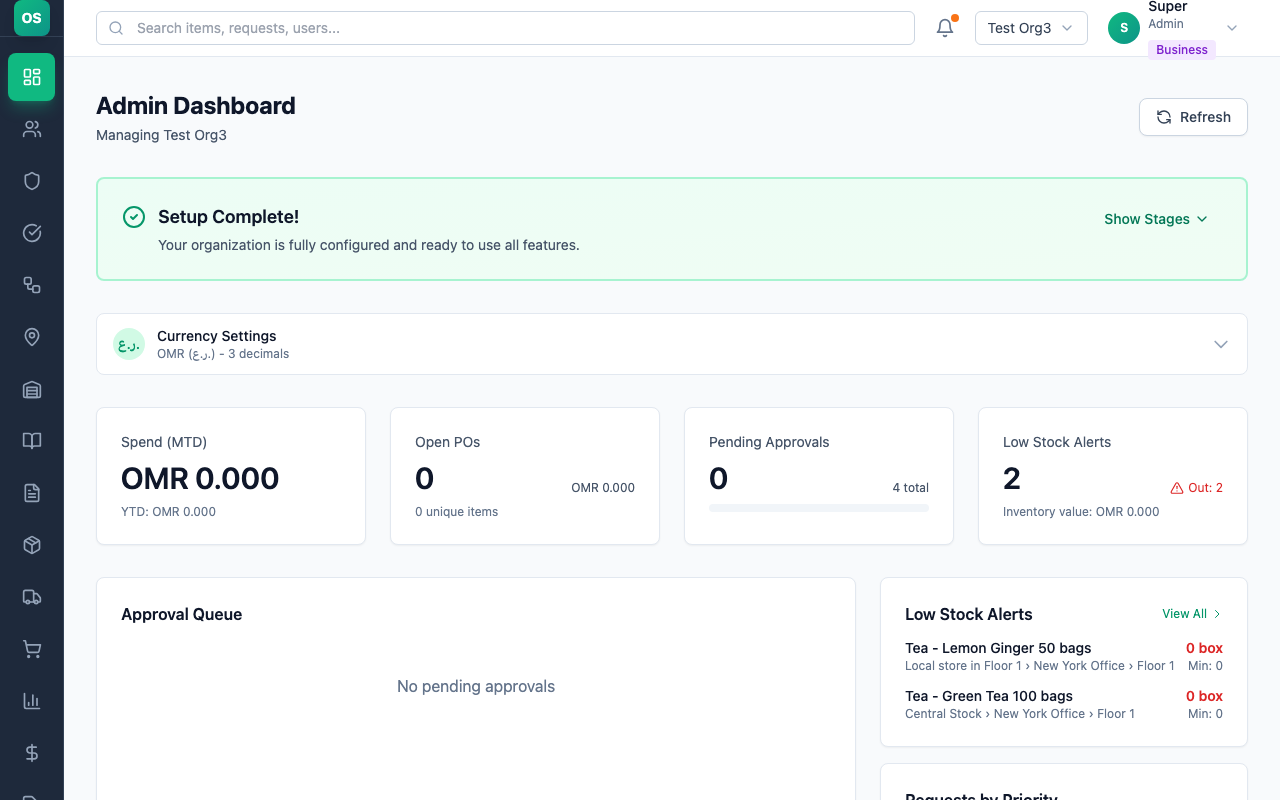Open the users icon in sidebar
Screen dimensions: 1280x800
pos(32,129)
